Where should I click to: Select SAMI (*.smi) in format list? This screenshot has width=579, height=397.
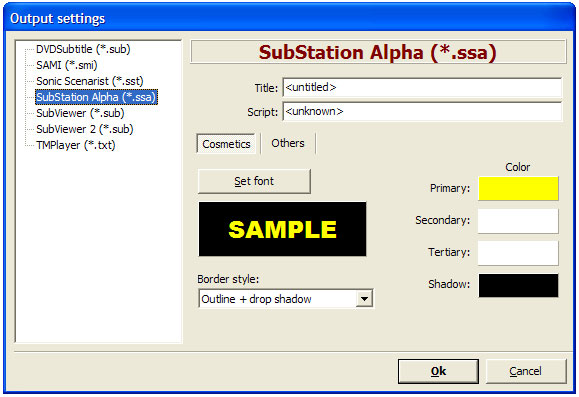pyautogui.click(x=67, y=65)
